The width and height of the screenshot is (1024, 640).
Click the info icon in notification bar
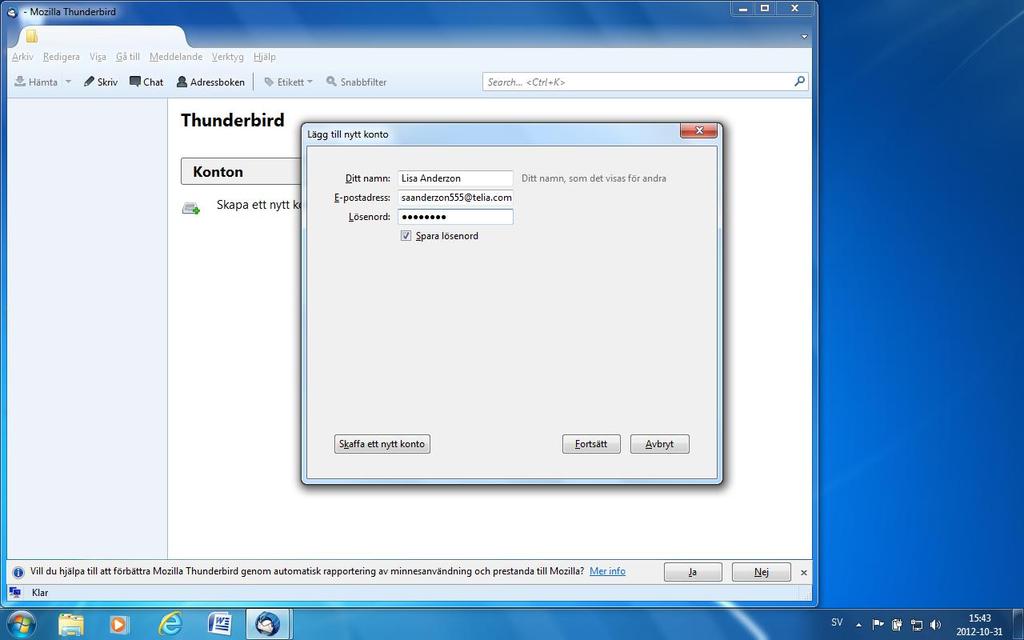pos(18,572)
